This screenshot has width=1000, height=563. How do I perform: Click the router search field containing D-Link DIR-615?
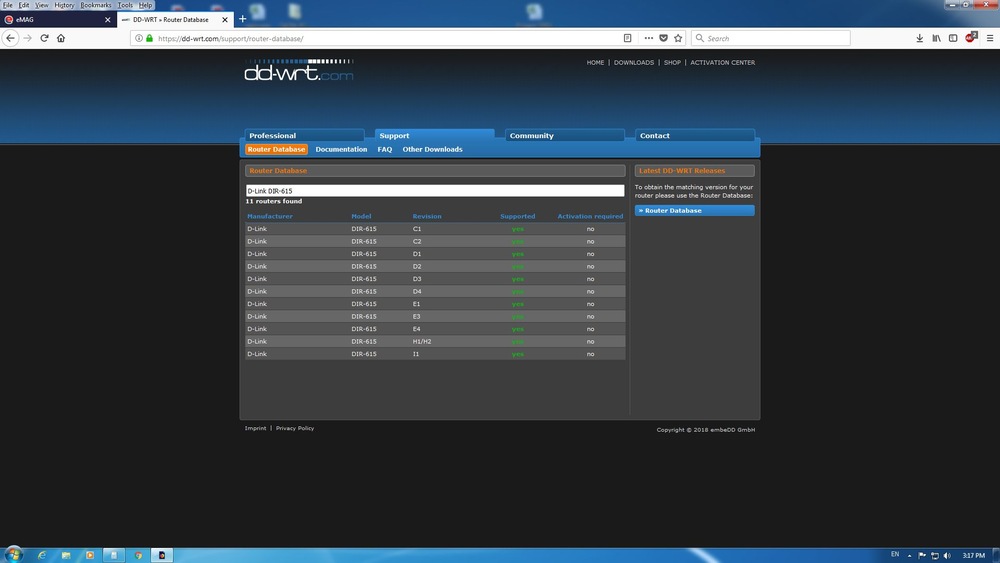435,190
